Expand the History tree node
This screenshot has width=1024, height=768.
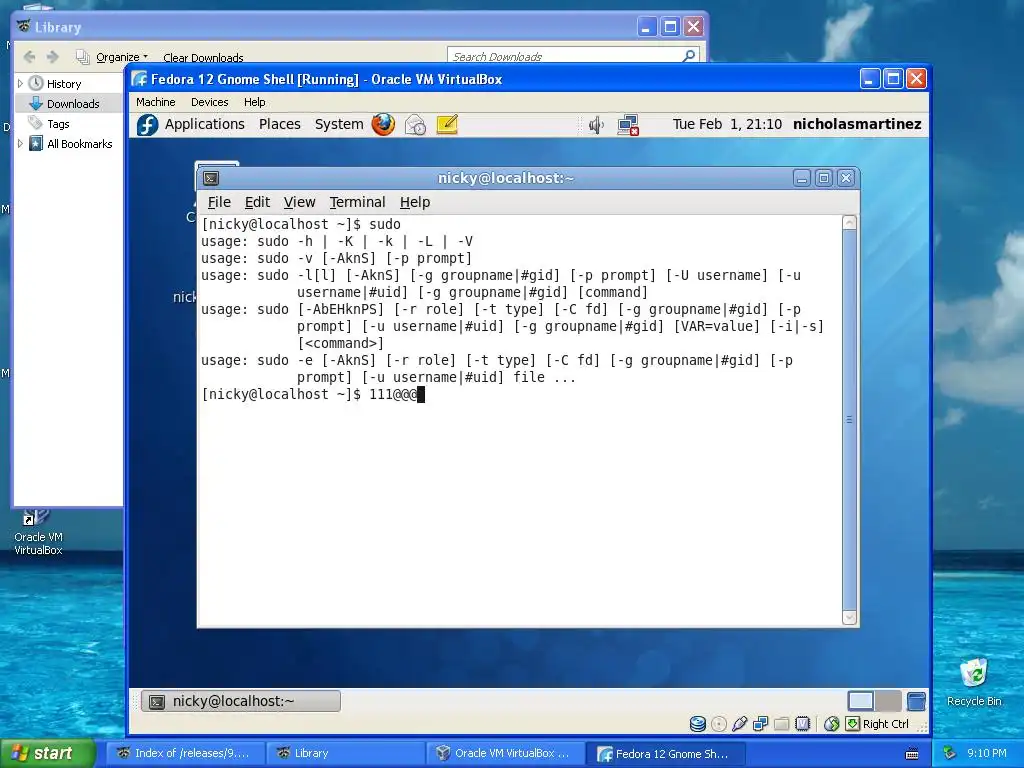coord(20,84)
